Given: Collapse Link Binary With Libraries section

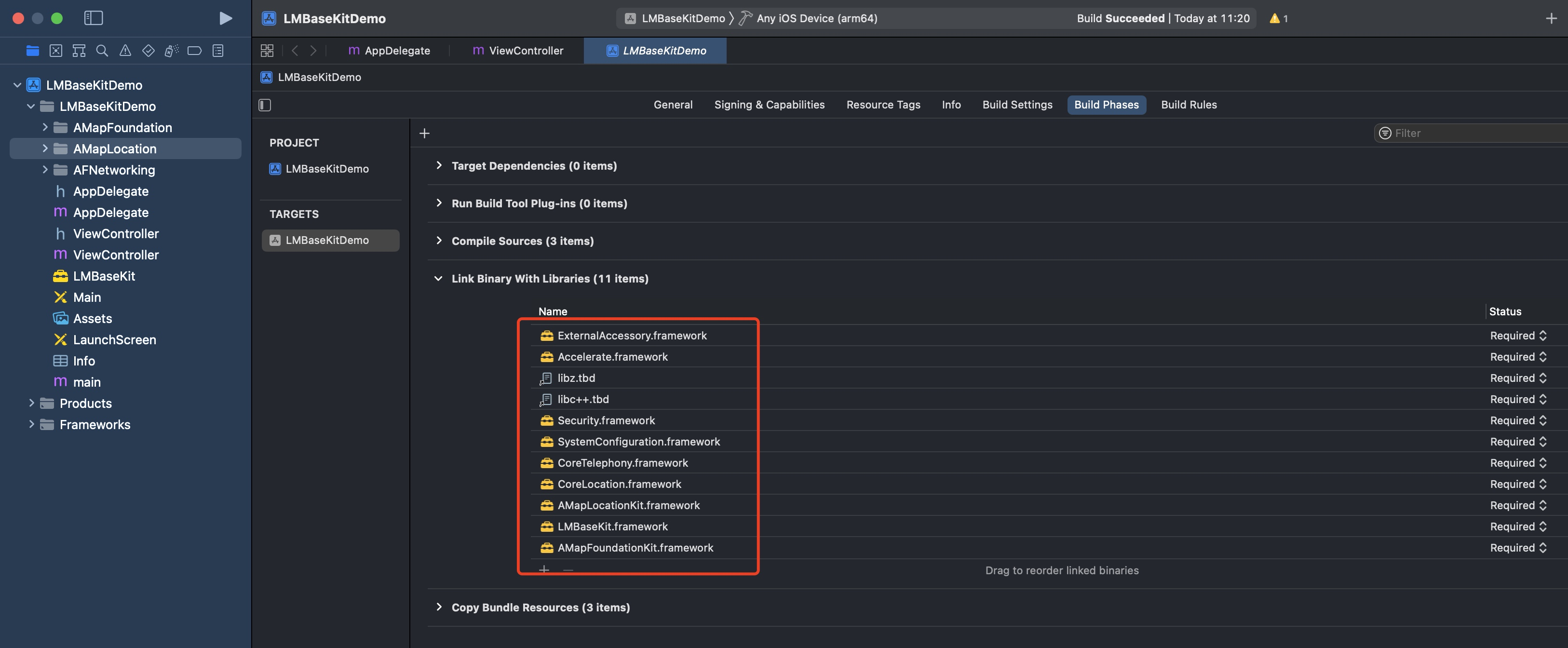Looking at the screenshot, I should (438, 279).
